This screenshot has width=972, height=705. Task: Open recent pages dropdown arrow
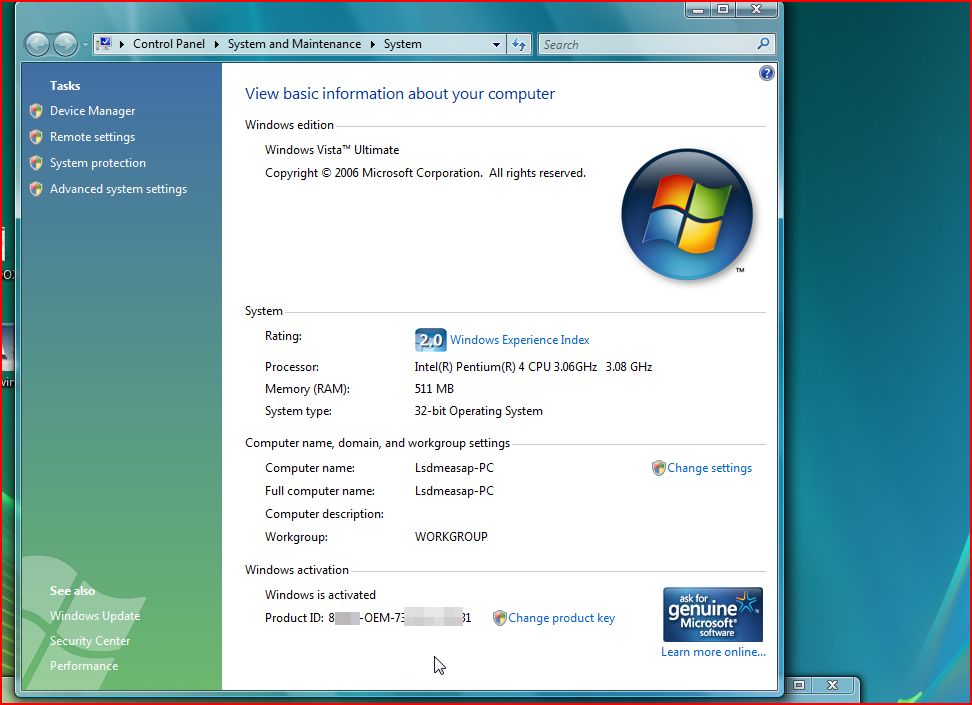coord(85,45)
